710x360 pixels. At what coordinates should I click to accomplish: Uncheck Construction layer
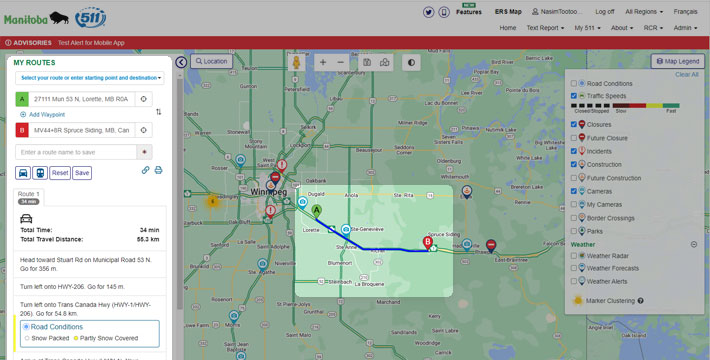point(574,164)
